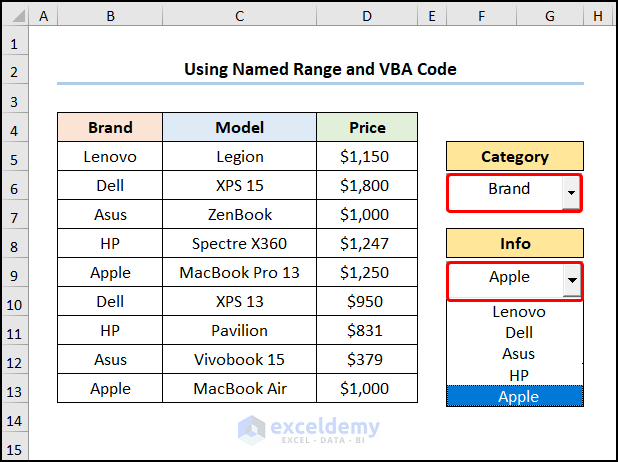The height and width of the screenshot is (462, 618).
Task: Select the Apple cell beside MacBook Air
Action: point(110,388)
